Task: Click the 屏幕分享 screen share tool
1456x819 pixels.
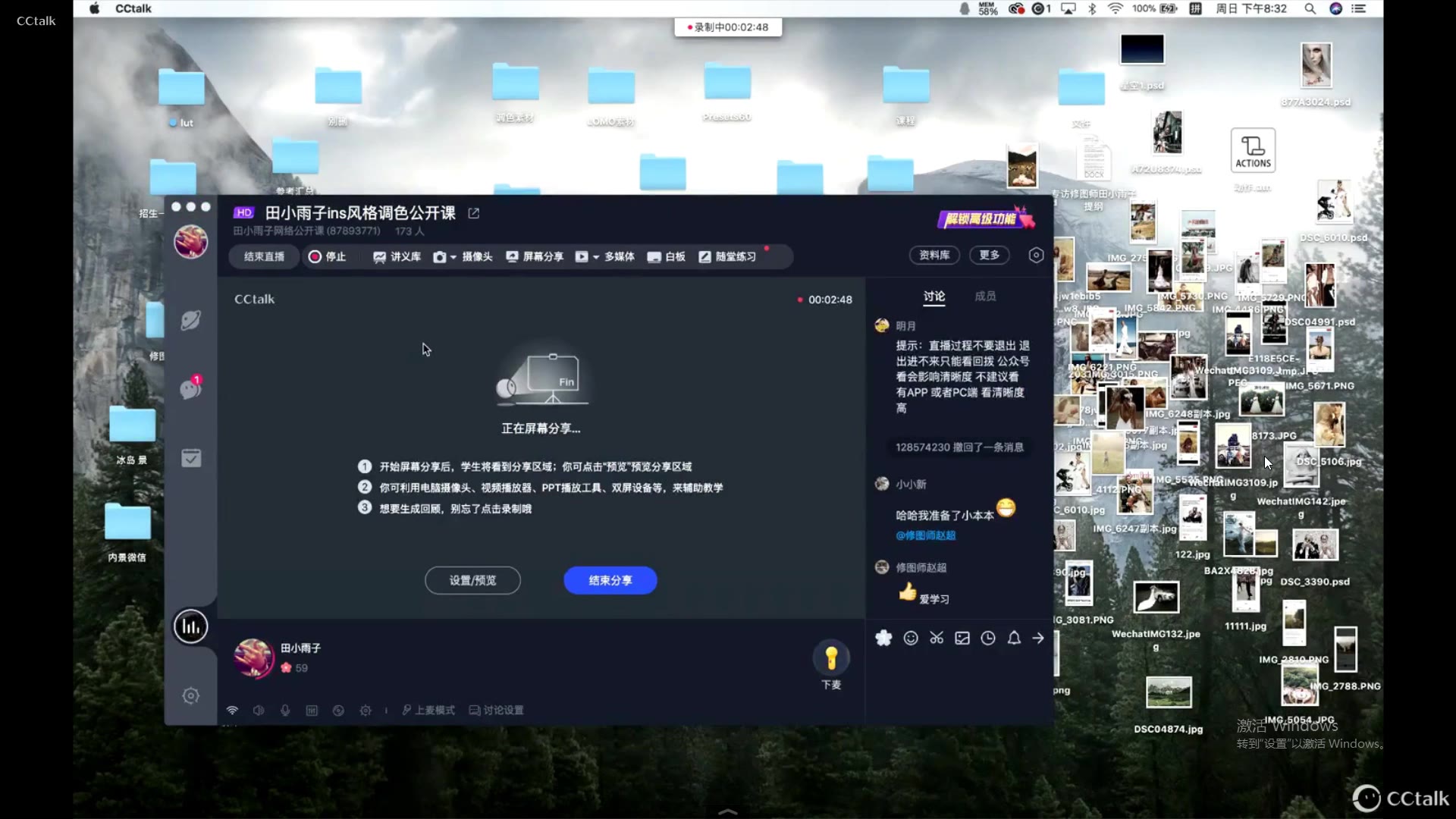Action: (x=535, y=256)
